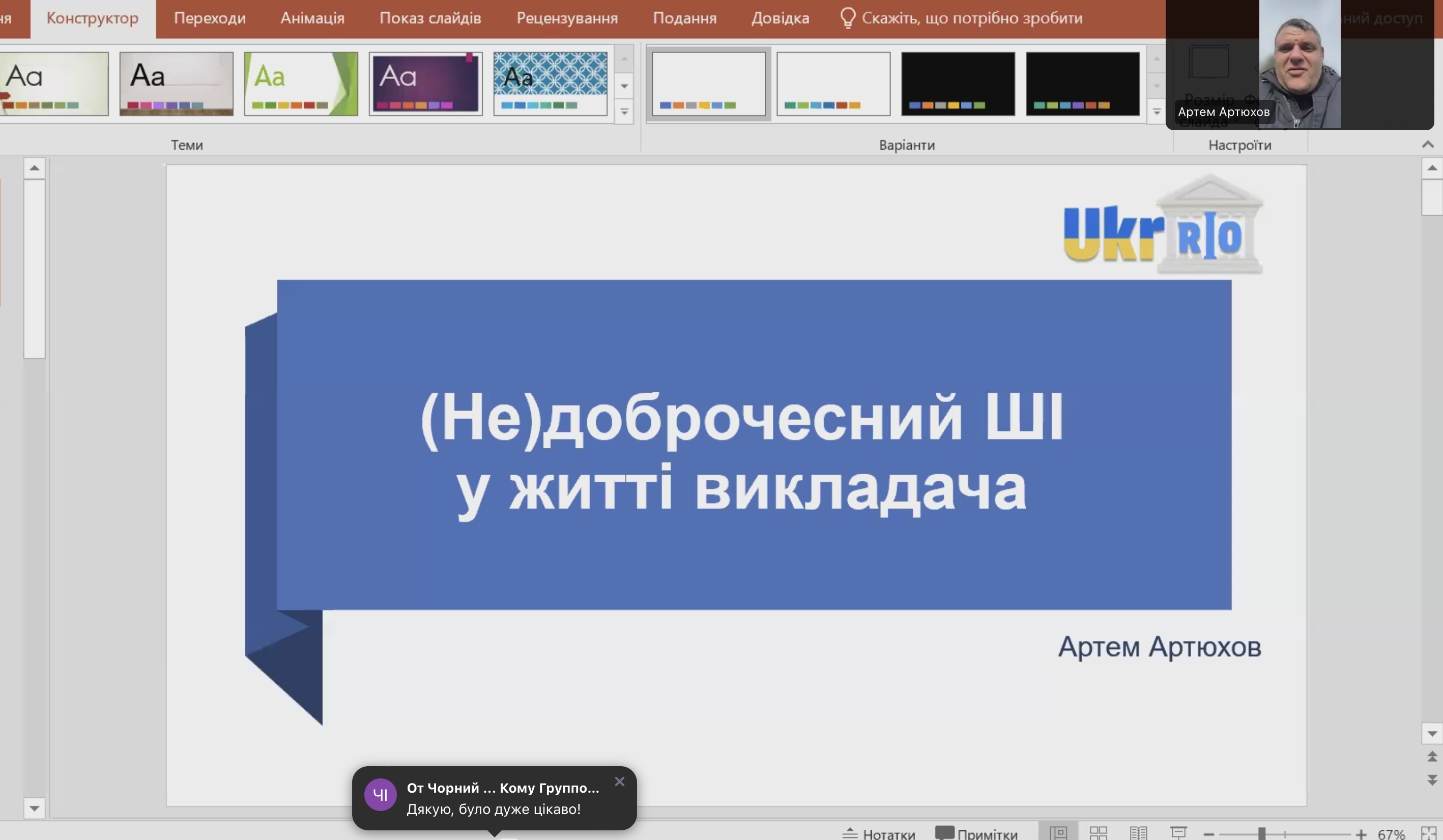Open the Конструктор ribbon tab
This screenshot has height=840, width=1443.
click(x=92, y=18)
